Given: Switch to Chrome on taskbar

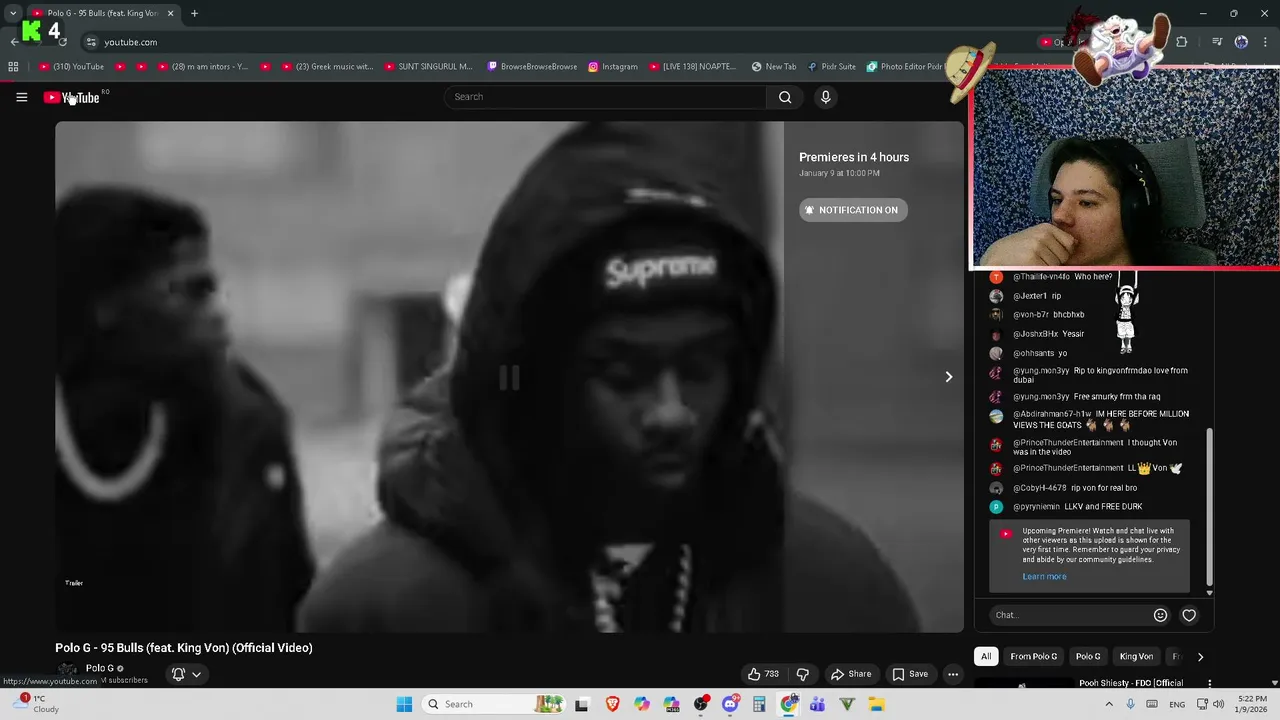Looking at the screenshot, I should [x=789, y=704].
